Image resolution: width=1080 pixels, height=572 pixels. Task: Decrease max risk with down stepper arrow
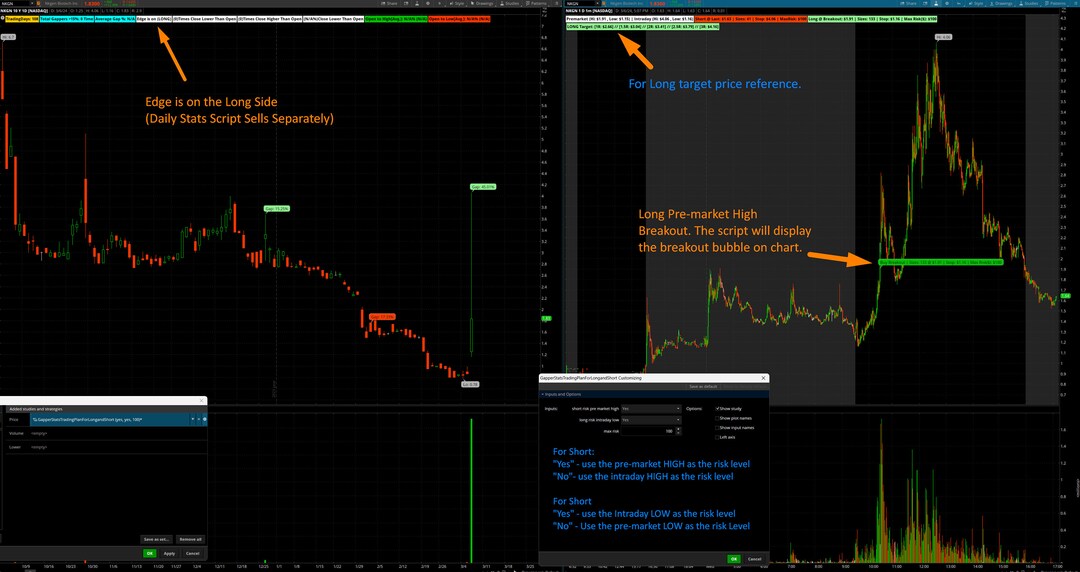678,433
